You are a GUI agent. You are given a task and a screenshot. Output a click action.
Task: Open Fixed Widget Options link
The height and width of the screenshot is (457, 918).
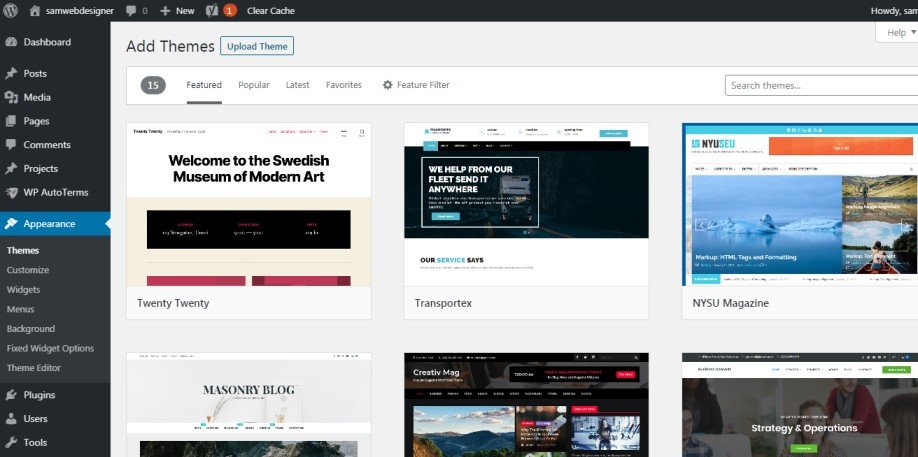click(50, 348)
